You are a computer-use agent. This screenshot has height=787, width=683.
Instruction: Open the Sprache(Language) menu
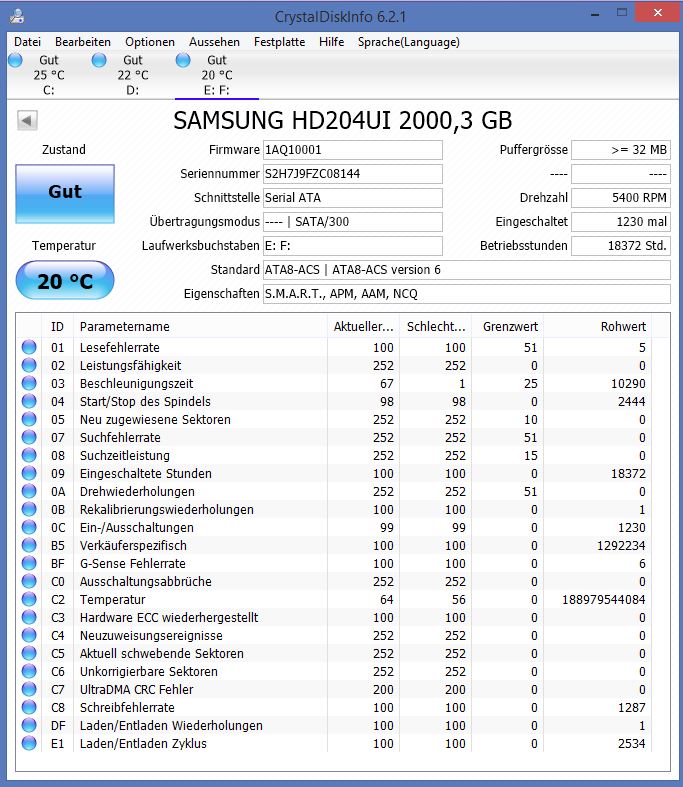(408, 42)
